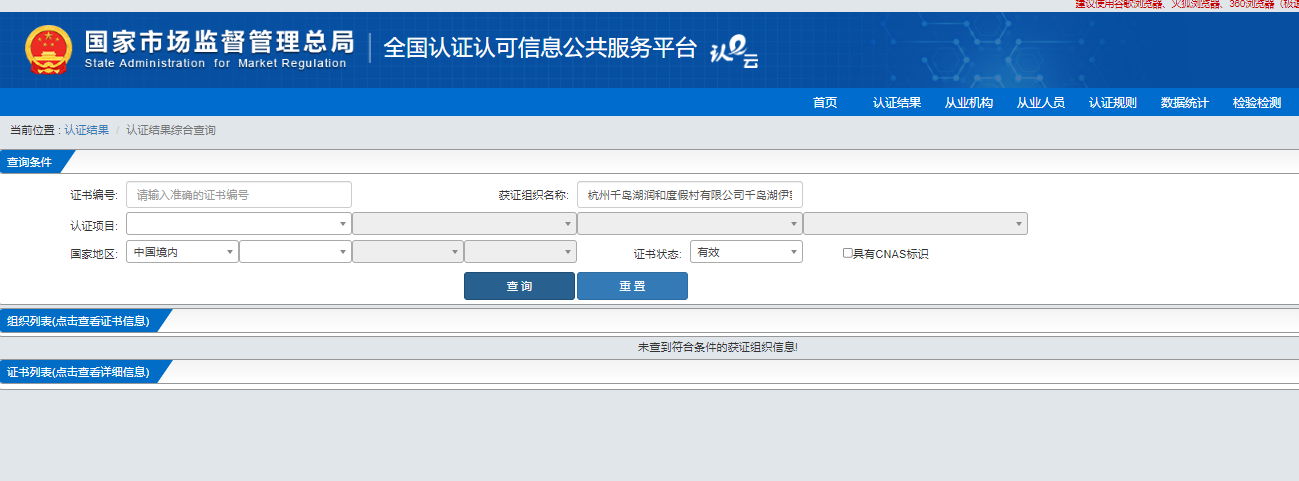Screen dimensions: 1299x481
Task: Click the 认证结果 breadcrumb link
Action: [x=87, y=131]
